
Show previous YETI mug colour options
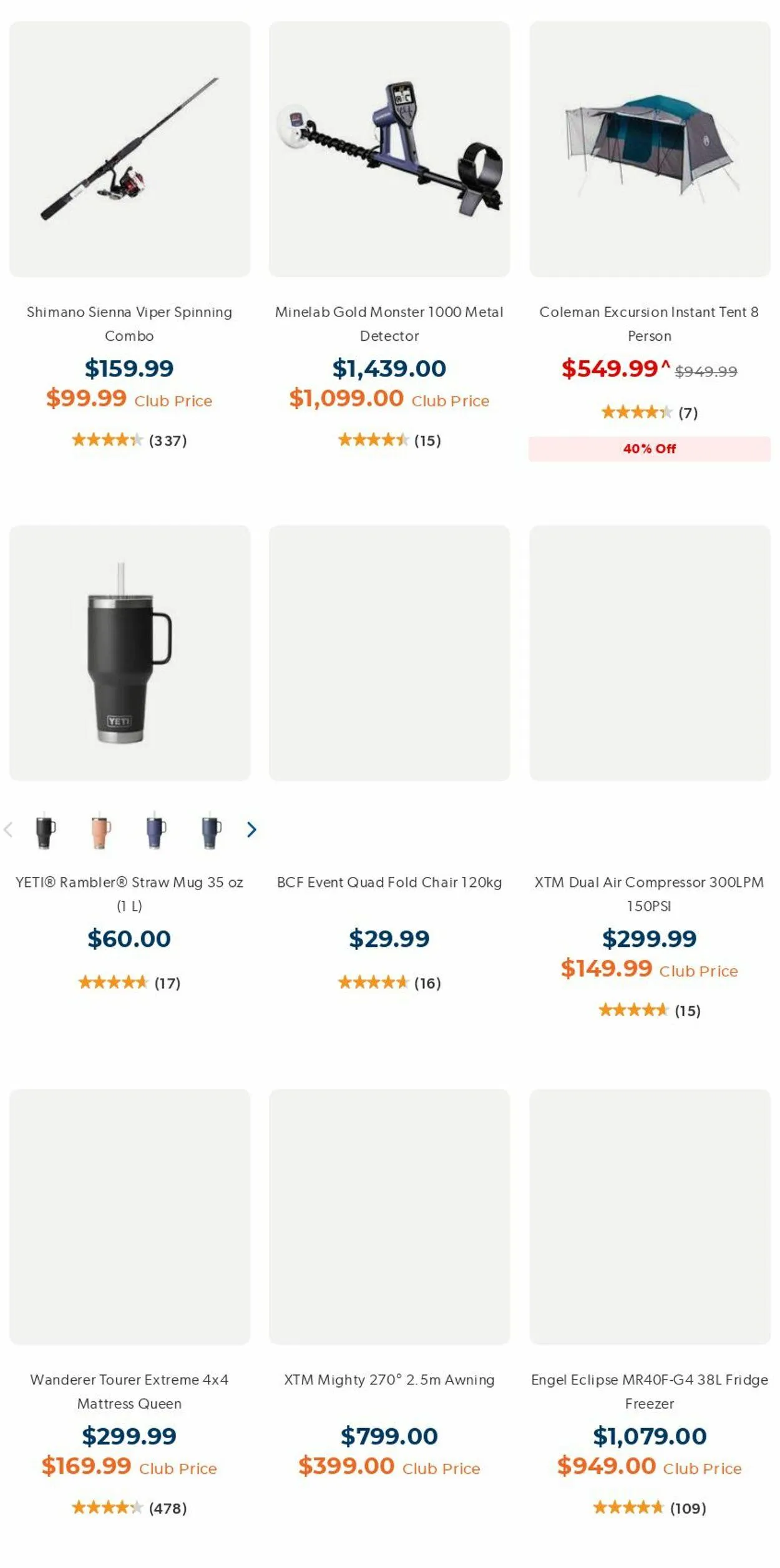tap(8, 830)
